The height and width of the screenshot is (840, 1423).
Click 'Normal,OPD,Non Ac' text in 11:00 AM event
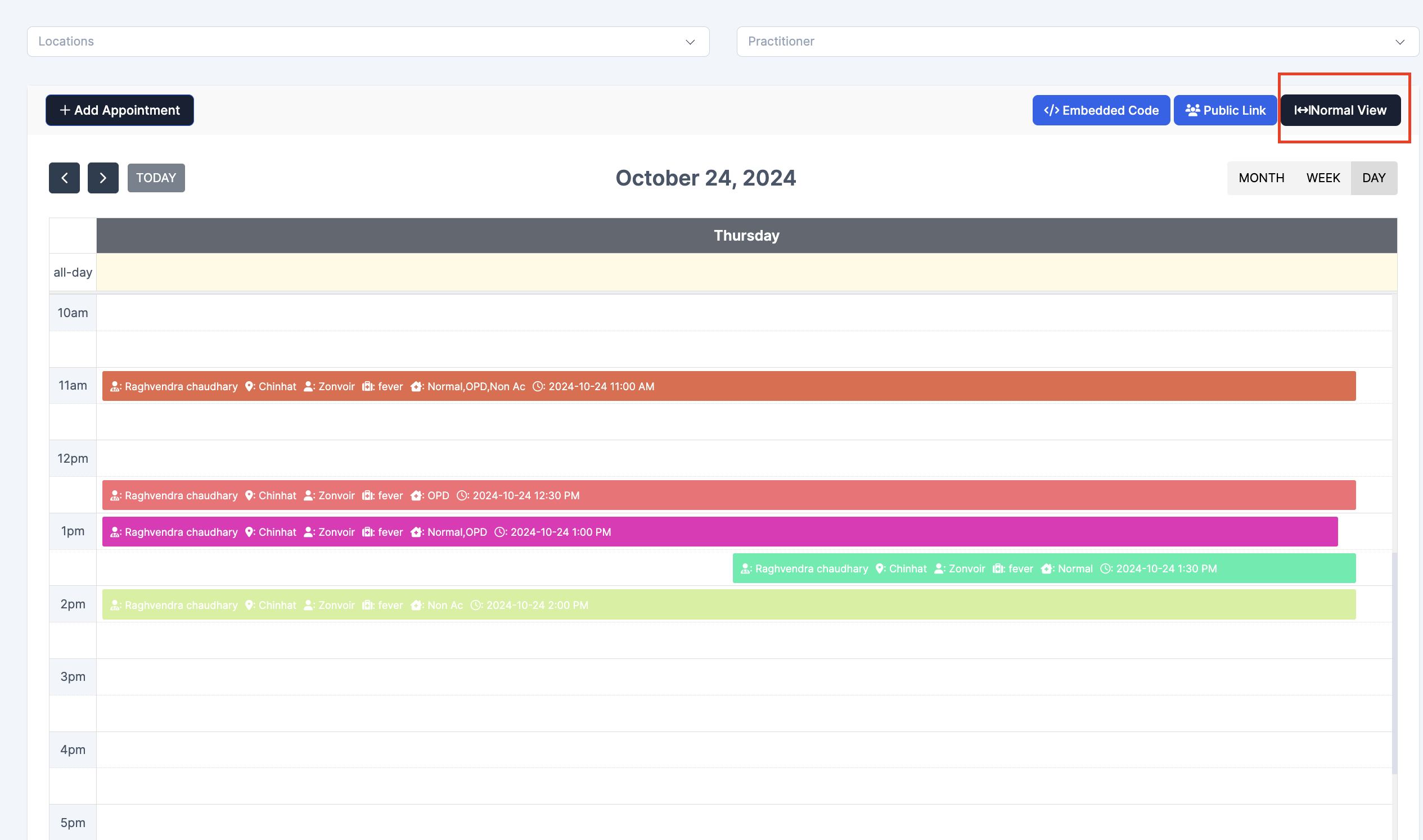[476, 387]
